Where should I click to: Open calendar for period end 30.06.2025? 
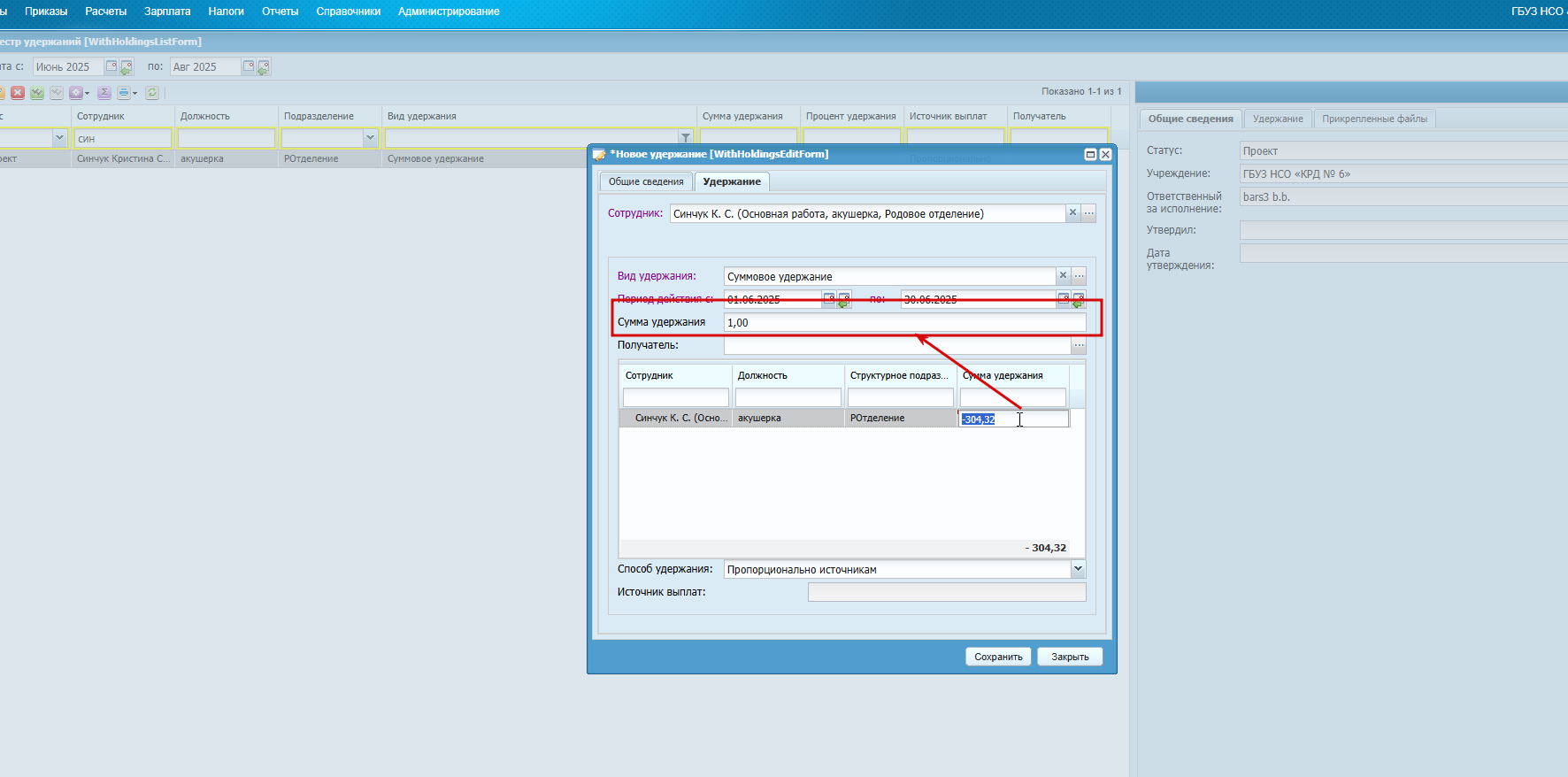1064,299
